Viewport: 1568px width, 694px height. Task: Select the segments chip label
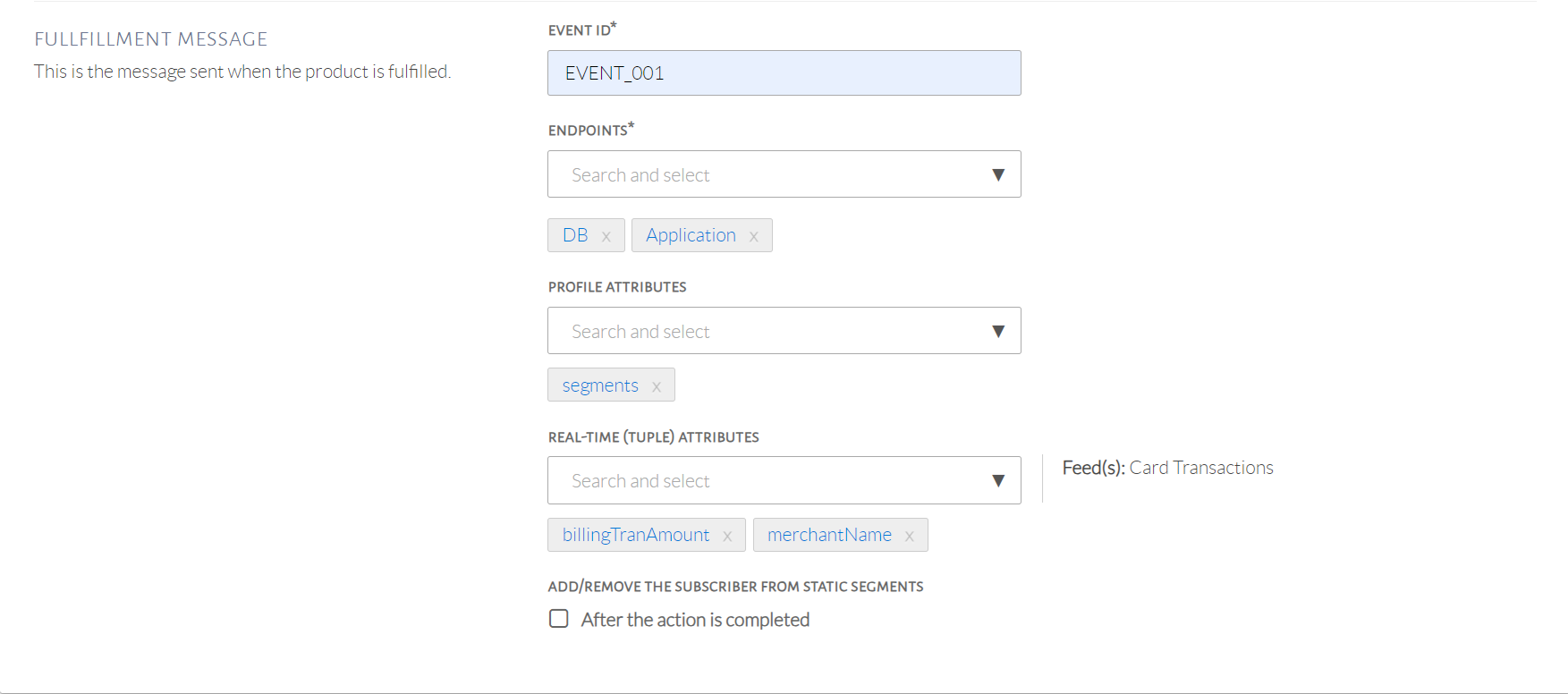[x=600, y=385]
